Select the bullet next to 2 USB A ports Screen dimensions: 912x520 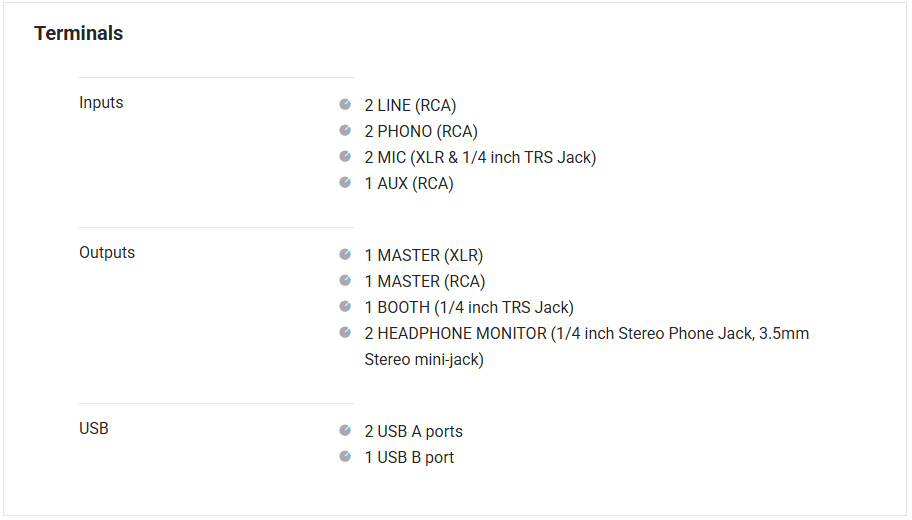click(345, 431)
